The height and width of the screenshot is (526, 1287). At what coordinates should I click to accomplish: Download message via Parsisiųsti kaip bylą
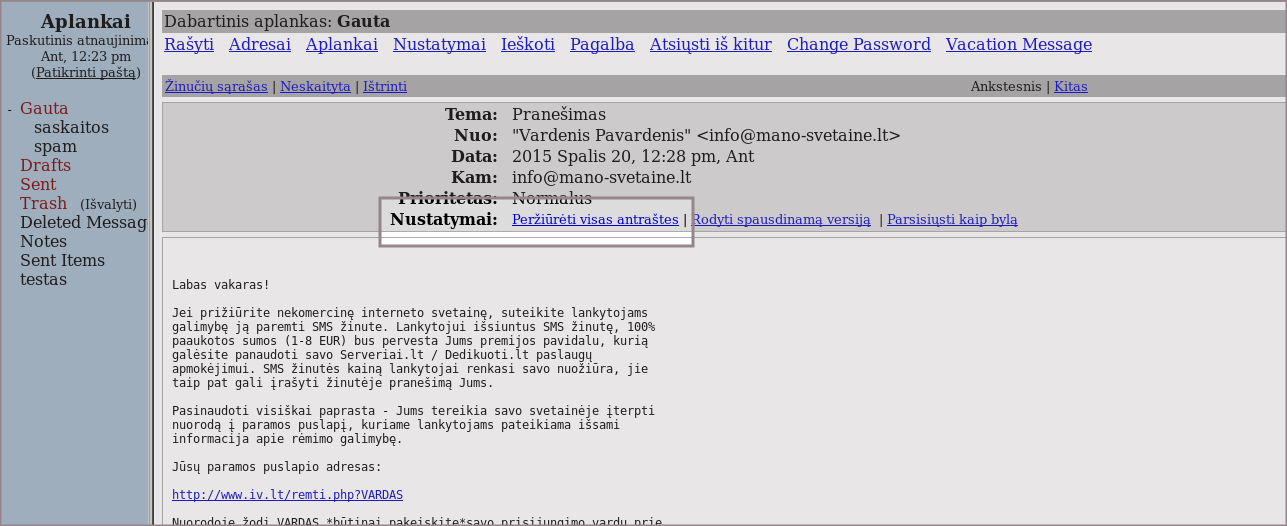tap(952, 220)
